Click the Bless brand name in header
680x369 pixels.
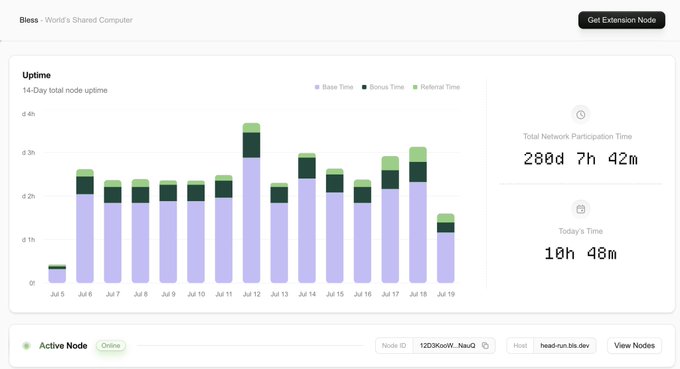(x=29, y=20)
